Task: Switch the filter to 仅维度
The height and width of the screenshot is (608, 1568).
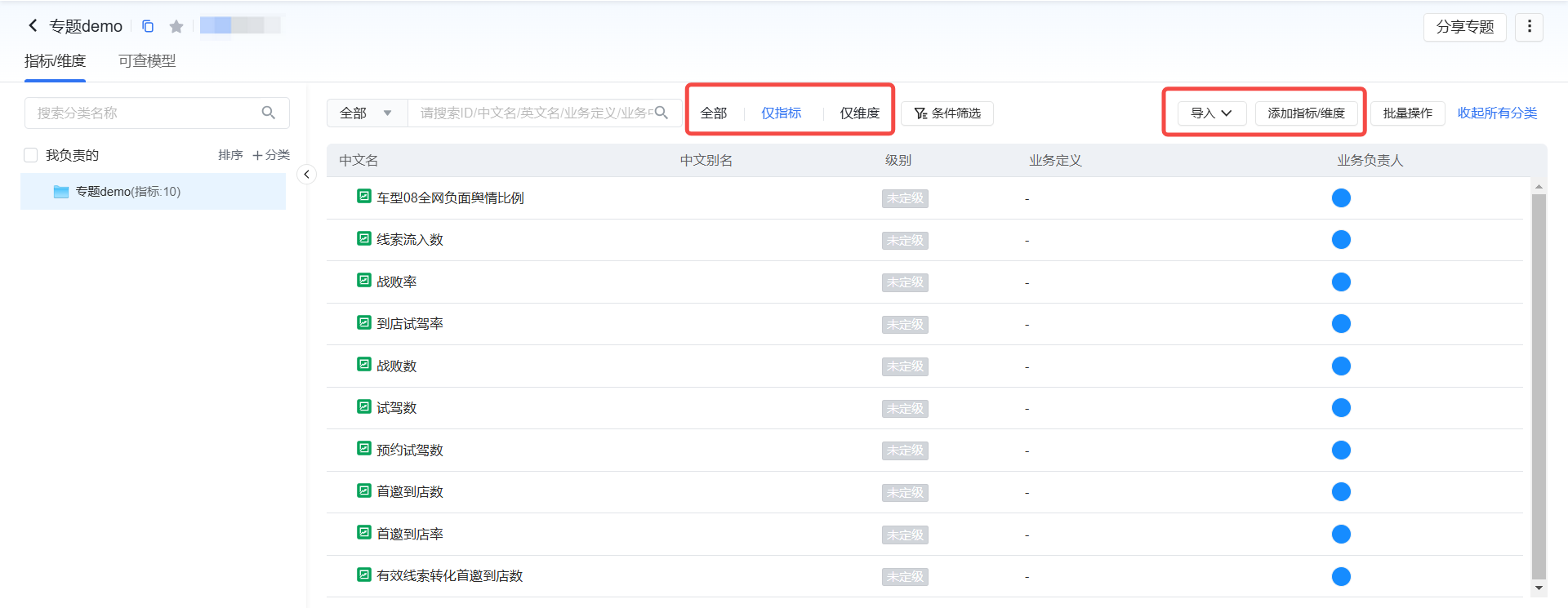Action: coord(860,113)
